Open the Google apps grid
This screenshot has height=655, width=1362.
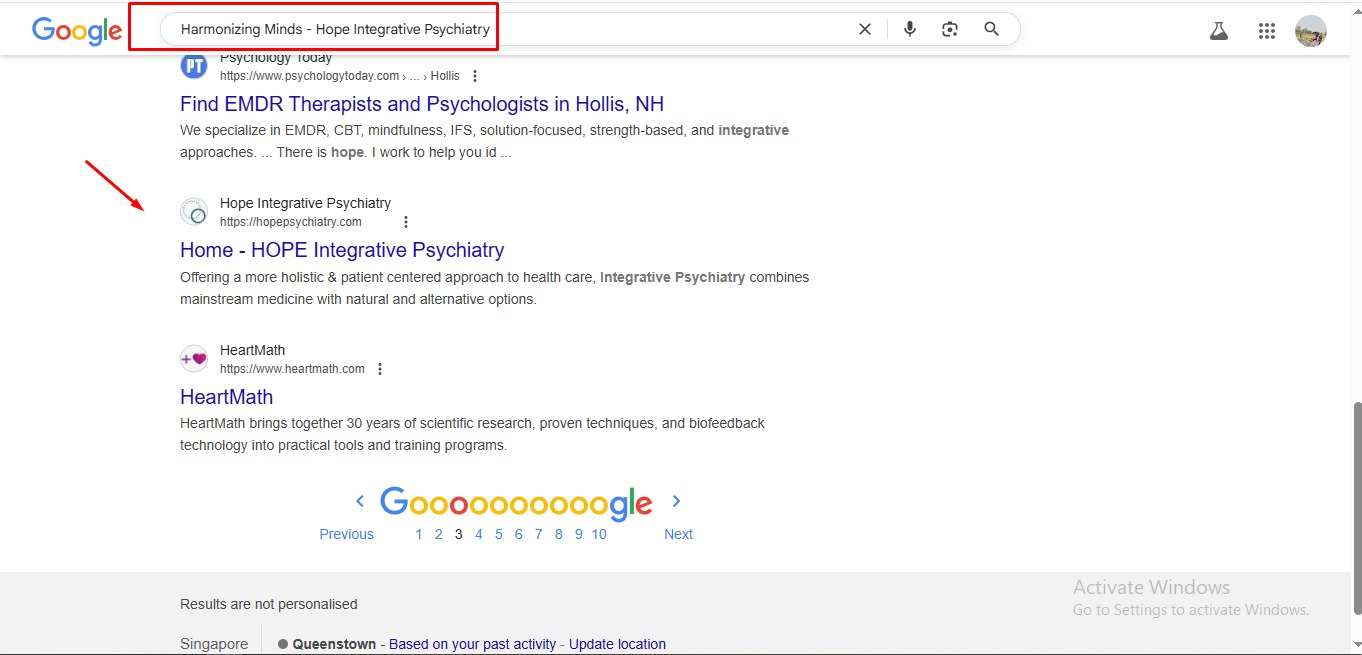(x=1266, y=31)
